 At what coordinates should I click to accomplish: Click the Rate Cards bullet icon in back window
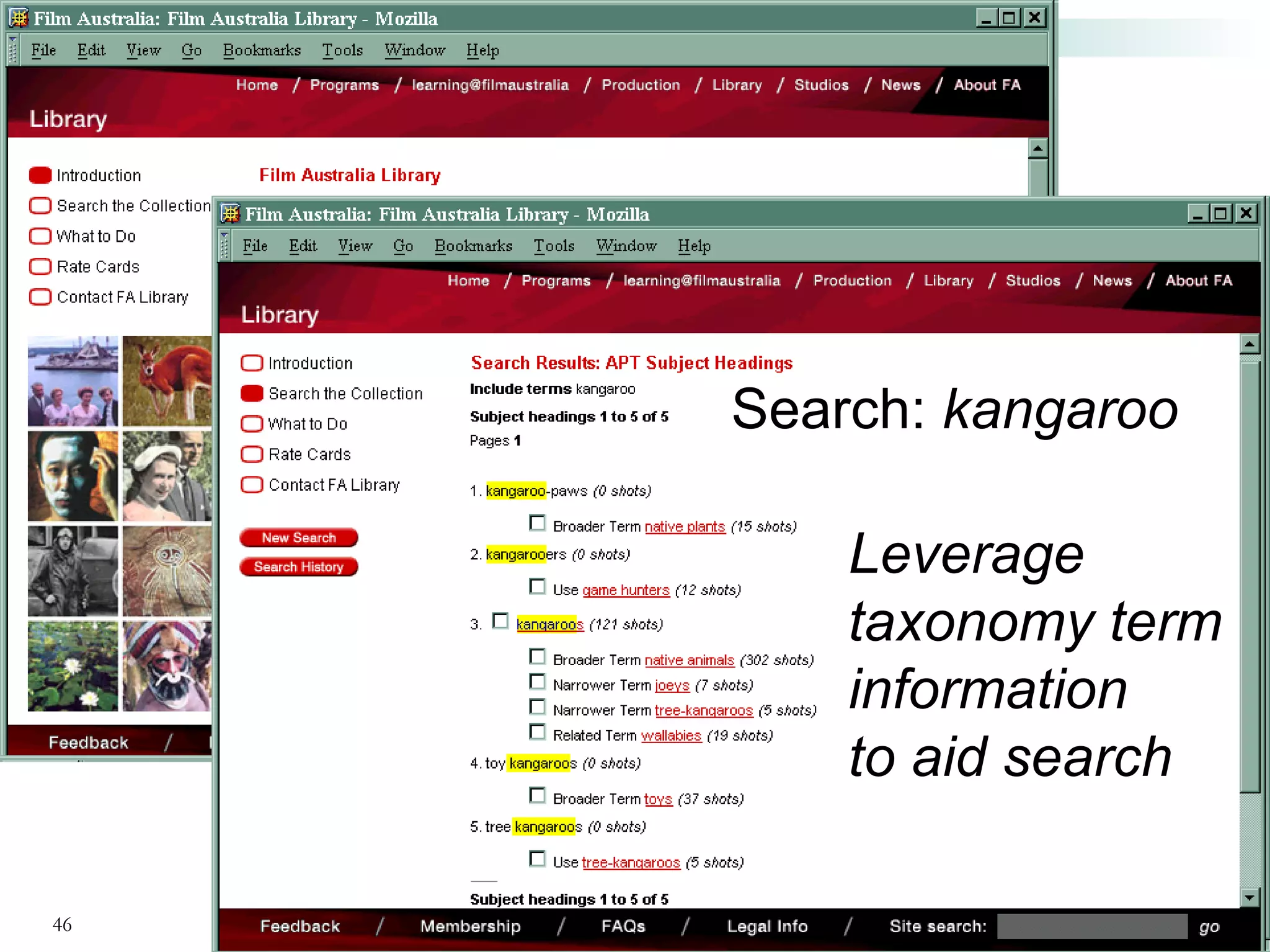(40, 266)
